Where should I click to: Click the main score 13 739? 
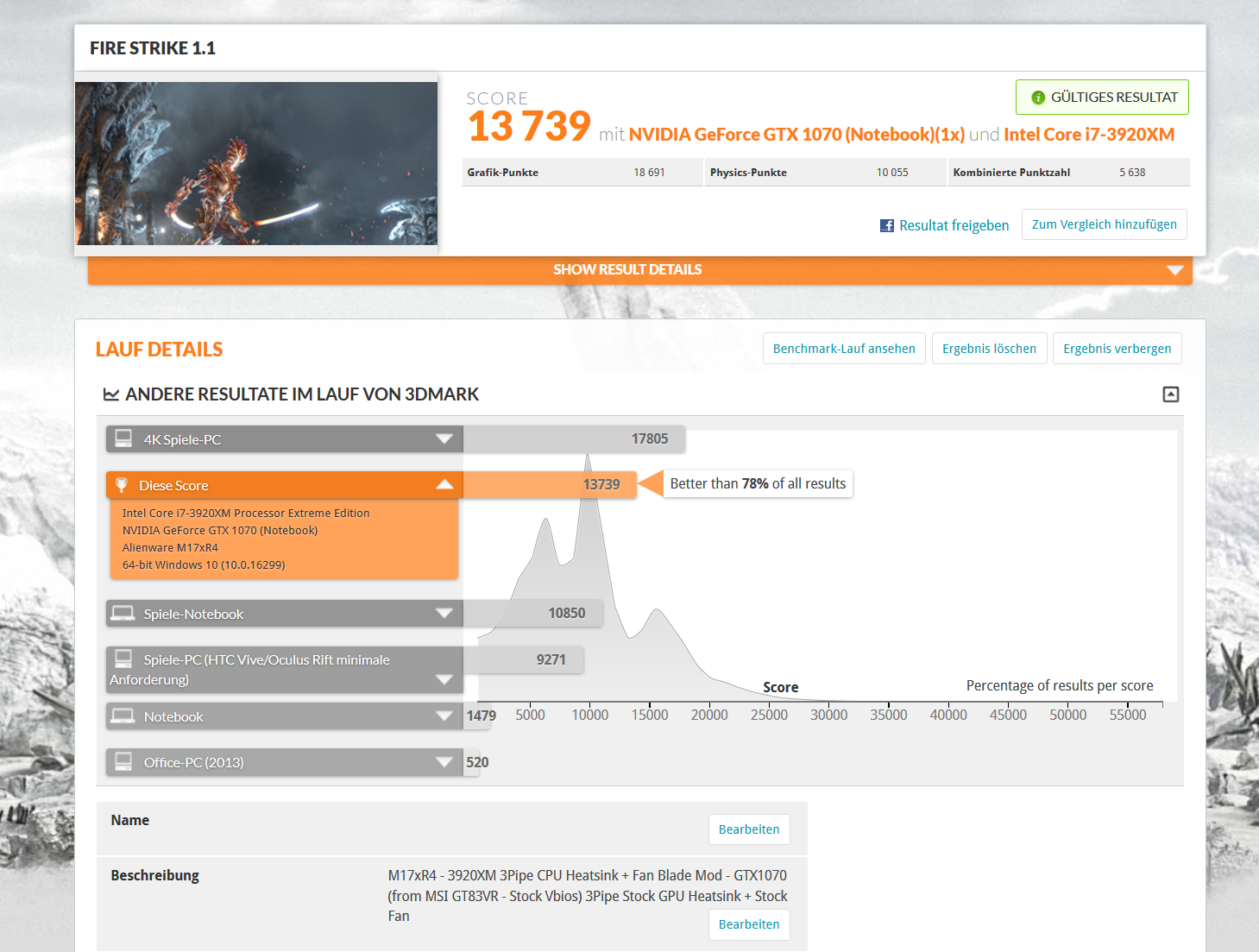[529, 126]
